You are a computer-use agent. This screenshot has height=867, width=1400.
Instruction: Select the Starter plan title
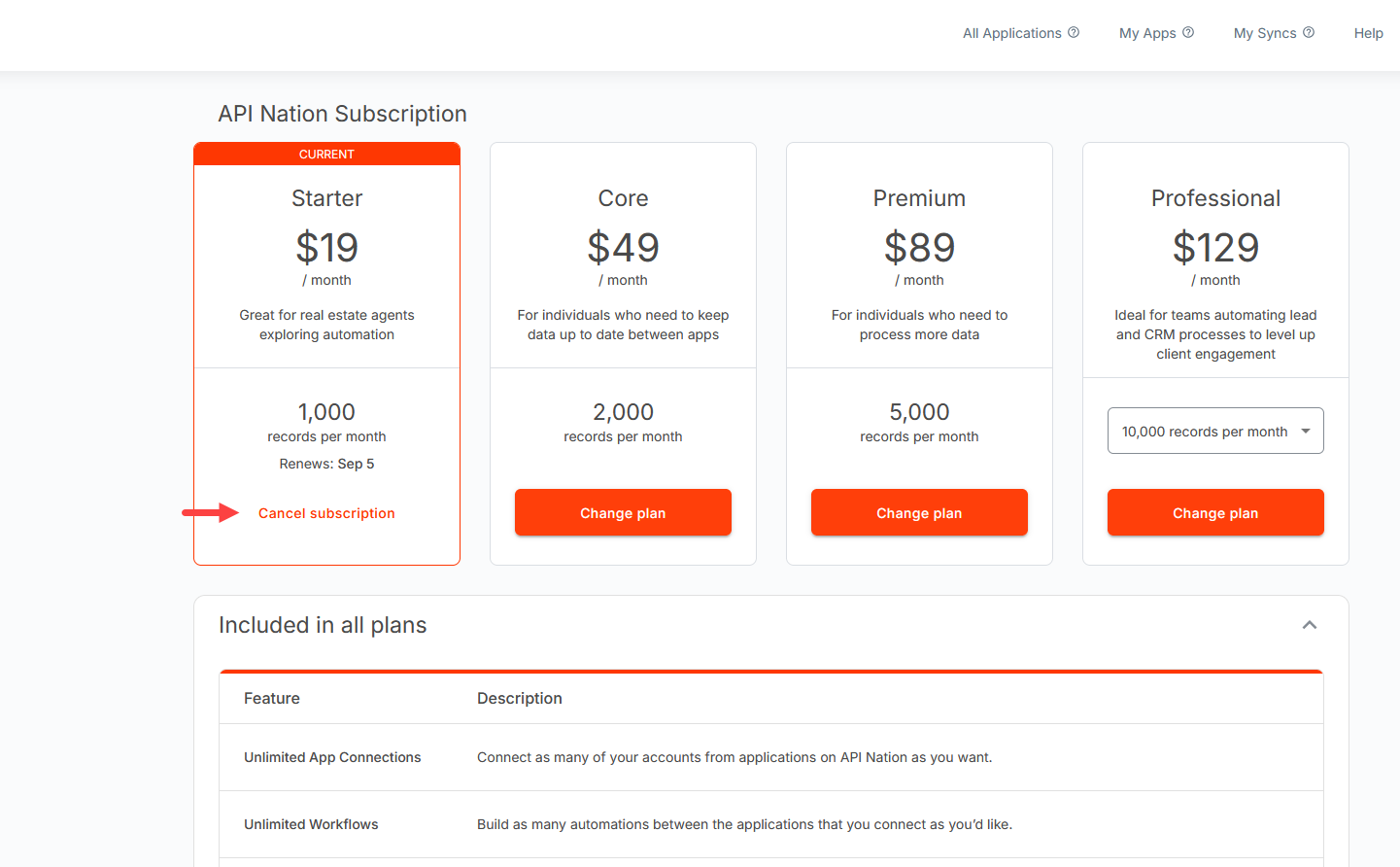click(326, 198)
